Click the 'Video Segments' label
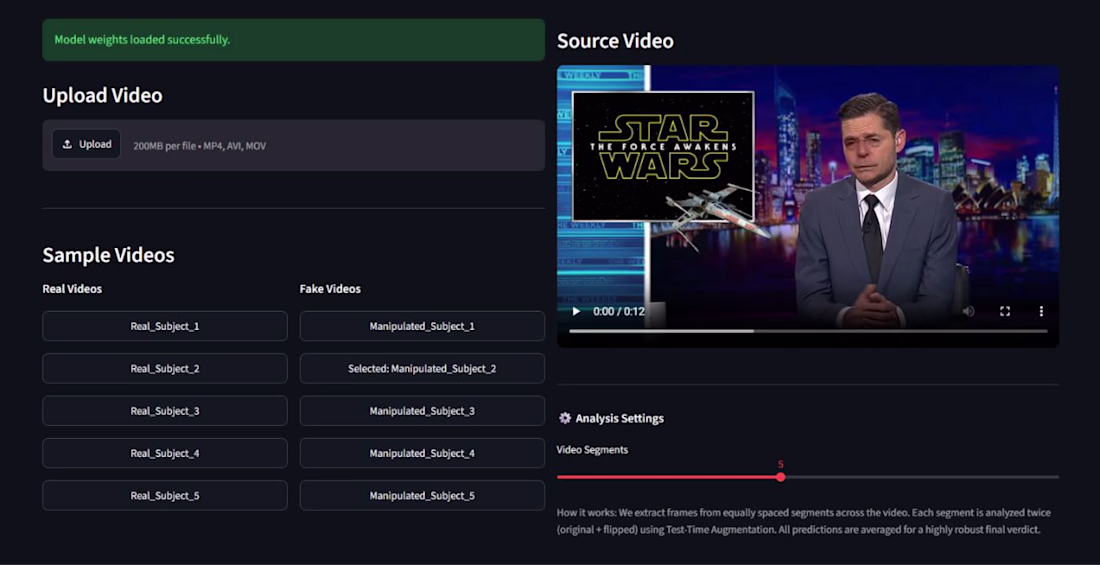This screenshot has height=565, width=1100. tap(592, 450)
